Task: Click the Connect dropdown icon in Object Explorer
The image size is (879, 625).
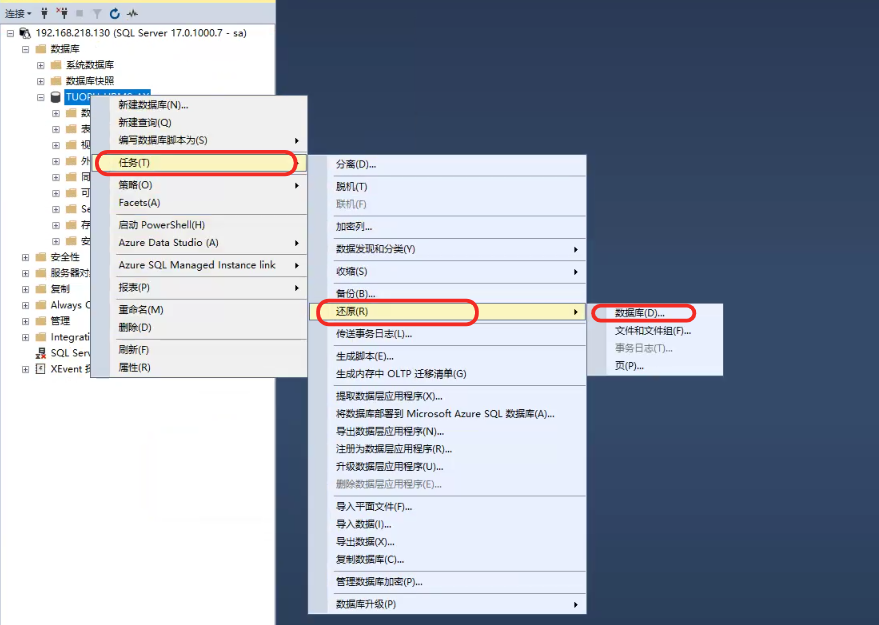Action: [x=29, y=14]
